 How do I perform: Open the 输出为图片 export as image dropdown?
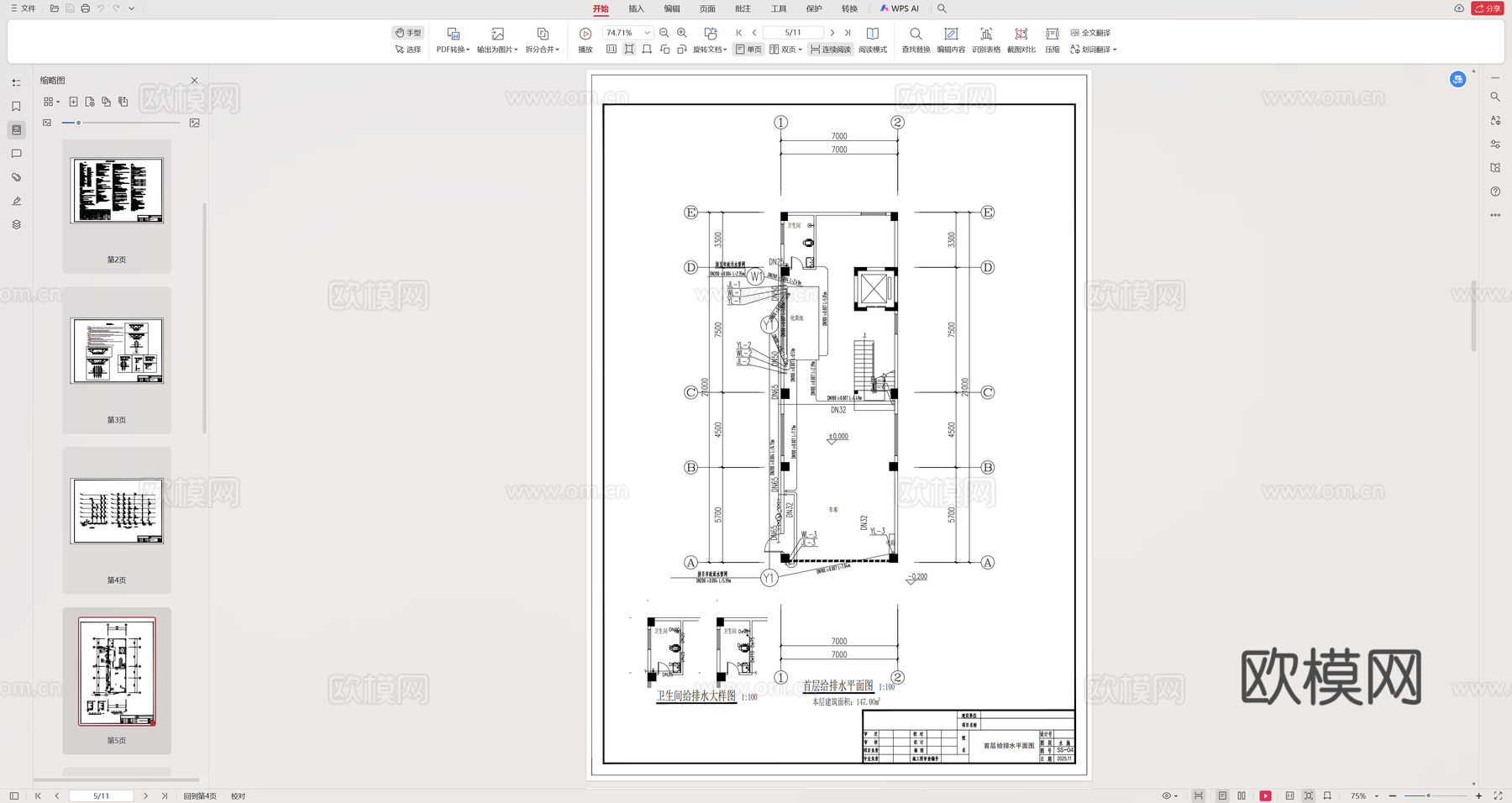(x=497, y=39)
